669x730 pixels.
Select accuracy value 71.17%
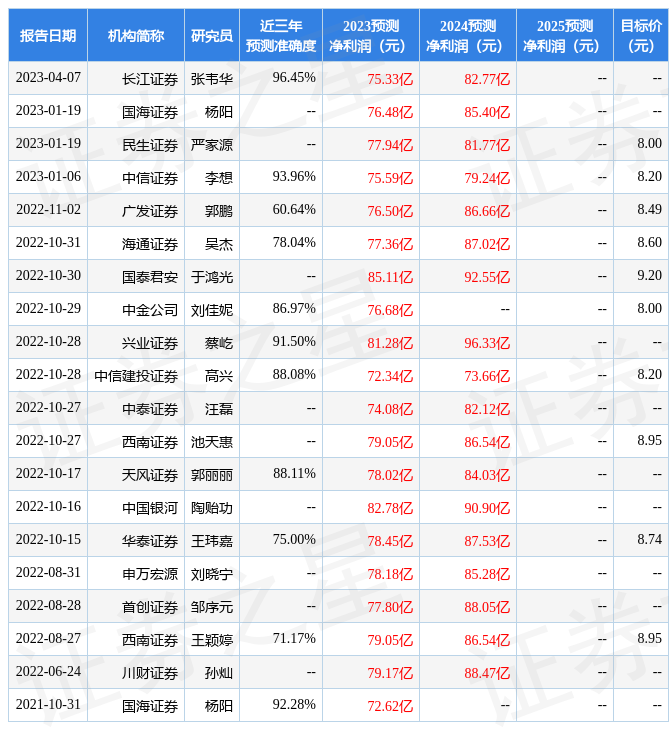(x=294, y=639)
